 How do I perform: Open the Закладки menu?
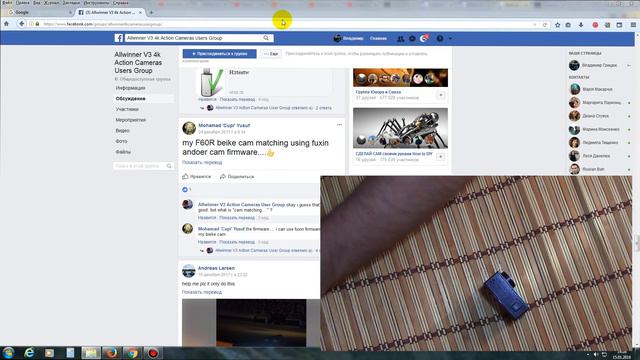click(x=71, y=3)
